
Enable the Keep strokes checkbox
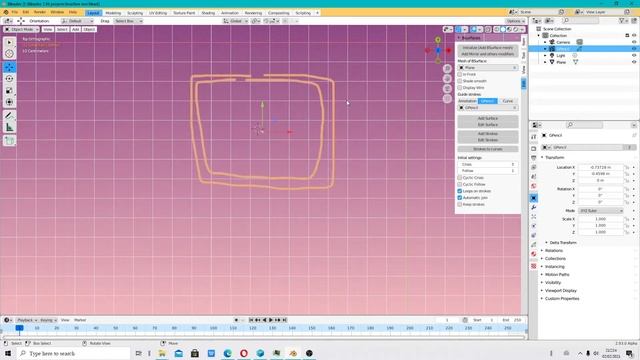pos(460,204)
